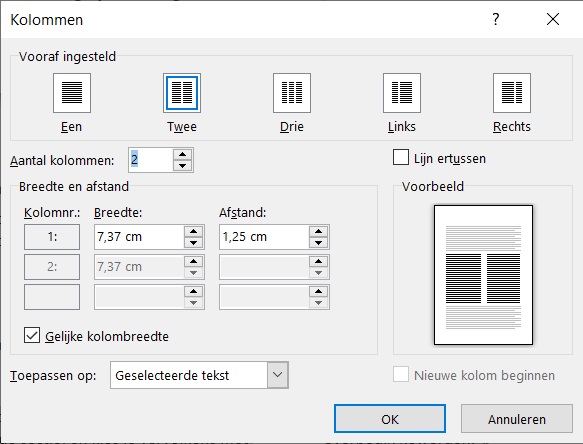583x444 pixels.
Task: Uncheck Gelijke kolombreedte checkbox
Action: [x=32, y=335]
